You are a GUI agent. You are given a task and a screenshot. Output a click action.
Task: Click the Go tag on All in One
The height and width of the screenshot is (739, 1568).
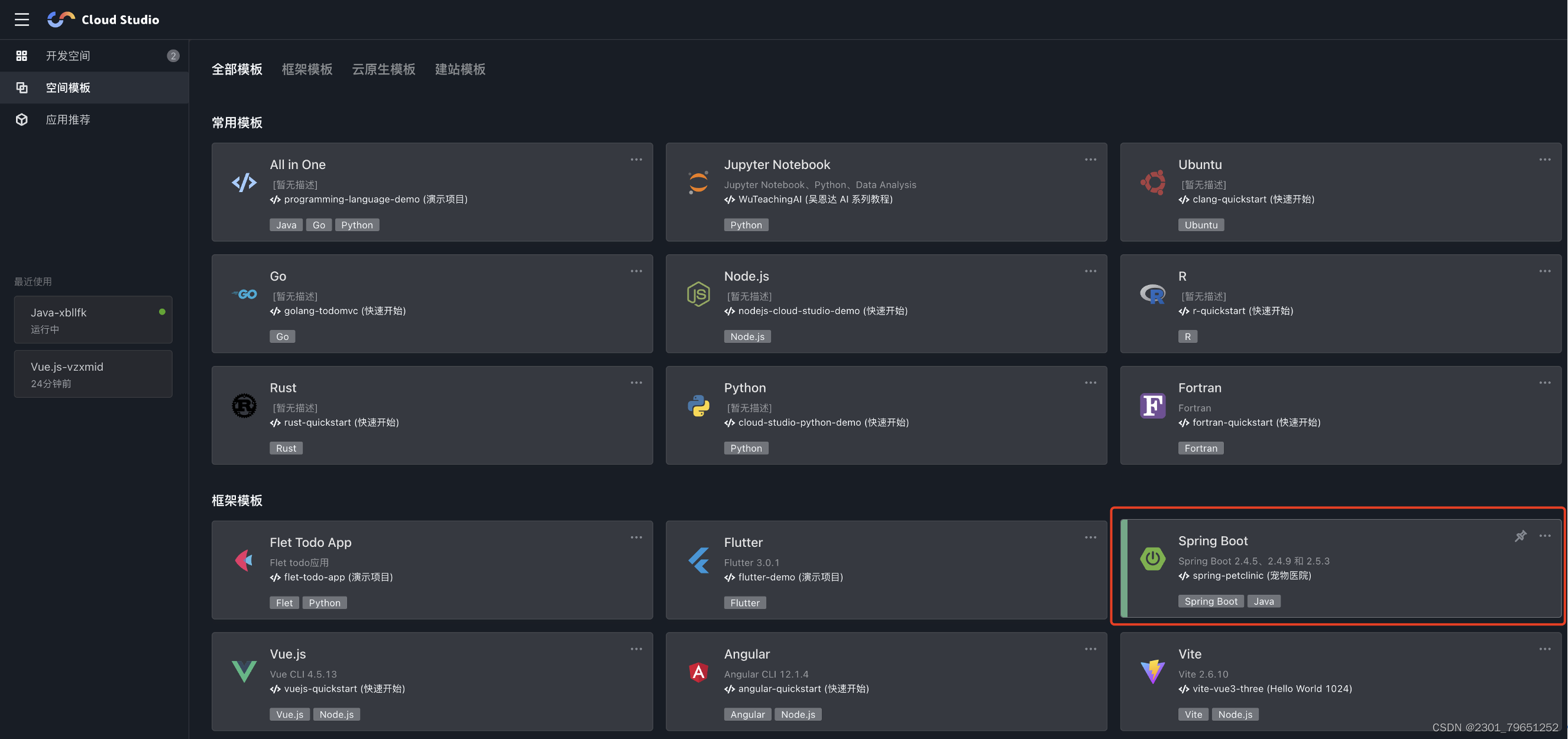tap(319, 225)
